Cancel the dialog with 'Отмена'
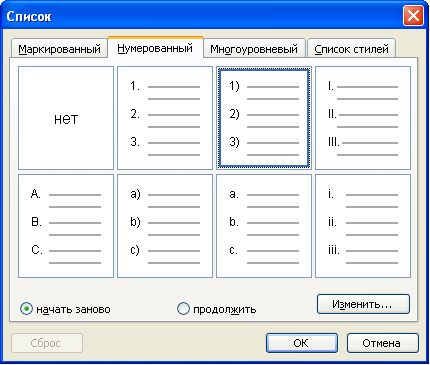The height and width of the screenshot is (365, 430). point(382,343)
